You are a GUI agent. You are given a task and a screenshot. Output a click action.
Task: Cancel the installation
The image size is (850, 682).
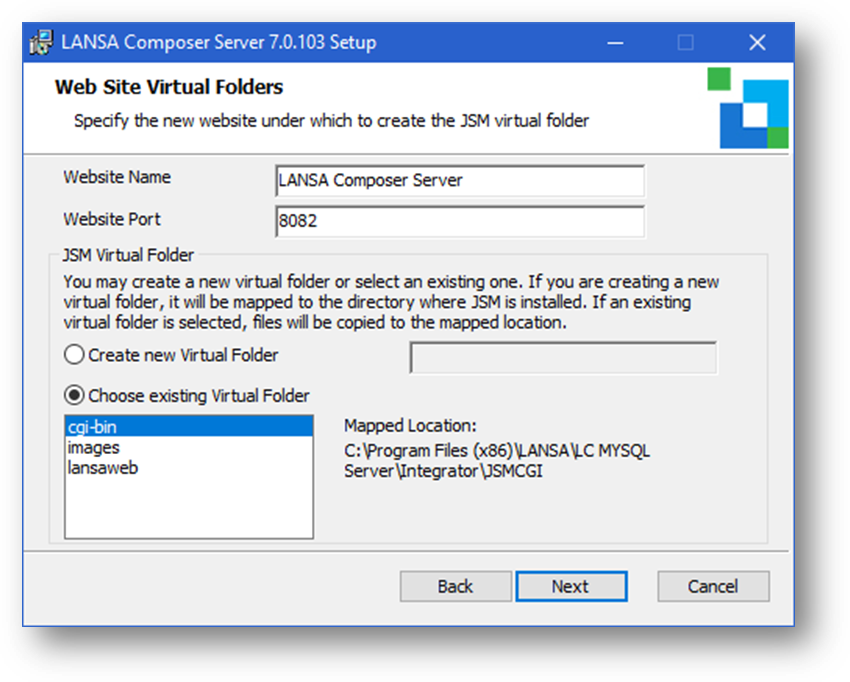coord(713,586)
